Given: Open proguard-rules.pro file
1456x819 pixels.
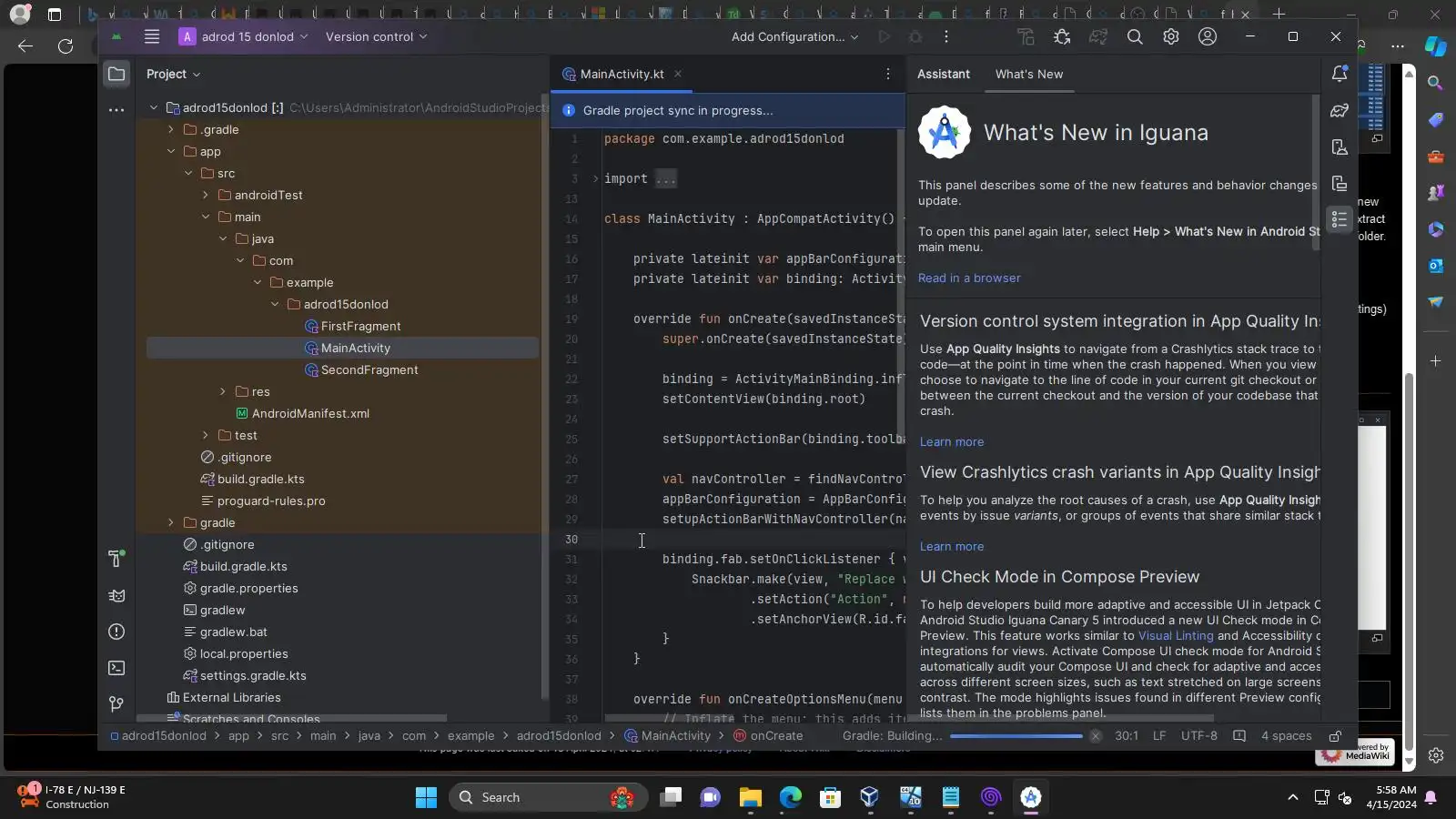Looking at the screenshot, I should coord(271,501).
